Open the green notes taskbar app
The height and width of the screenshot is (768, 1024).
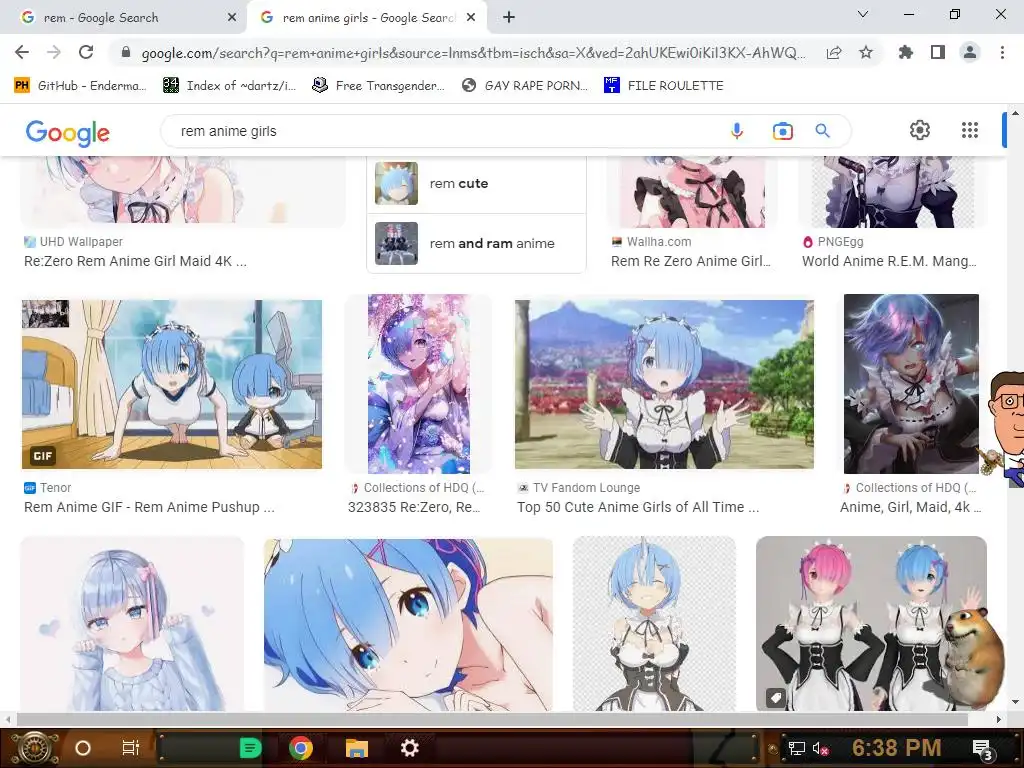pyautogui.click(x=250, y=748)
